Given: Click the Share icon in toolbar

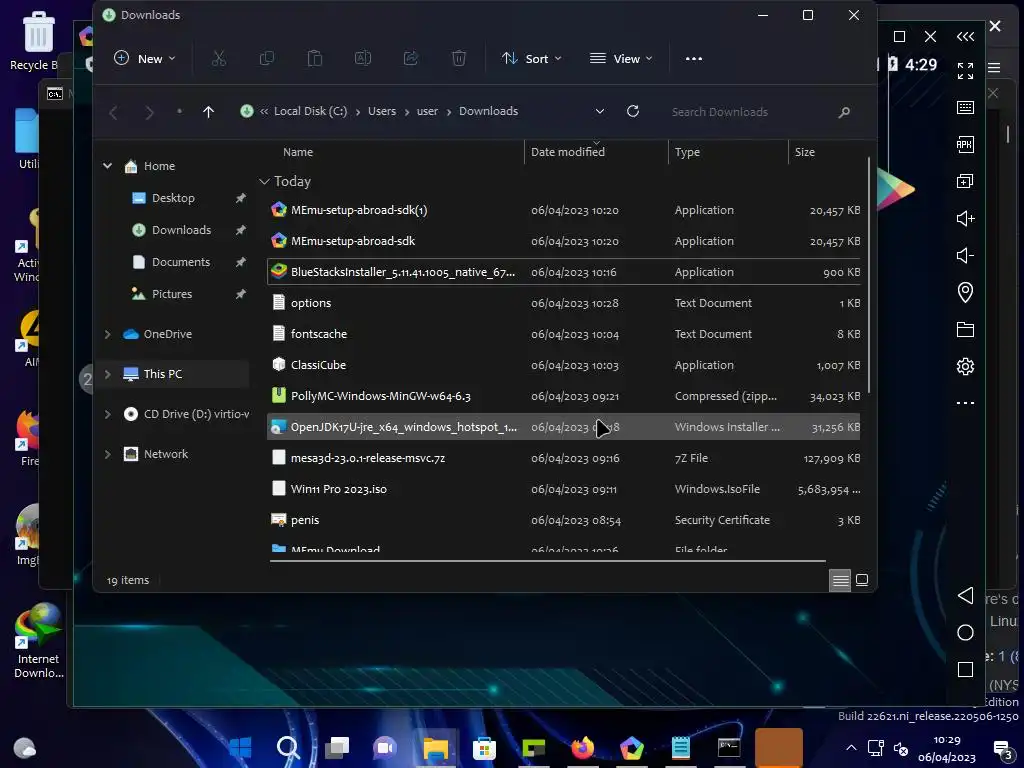Looking at the screenshot, I should pos(411,59).
